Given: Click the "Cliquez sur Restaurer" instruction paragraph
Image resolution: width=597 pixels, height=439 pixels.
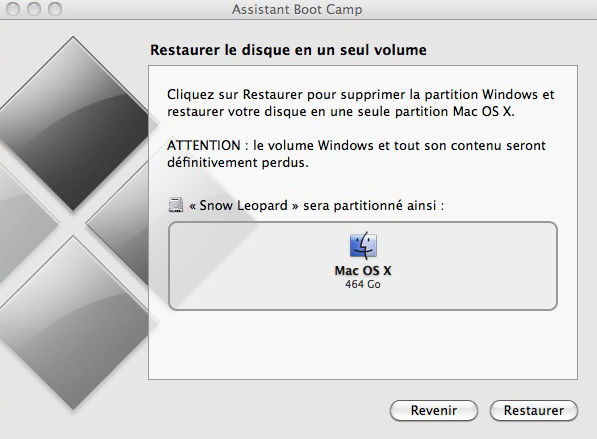Looking at the screenshot, I should pyautogui.click(x=361, y=103).
